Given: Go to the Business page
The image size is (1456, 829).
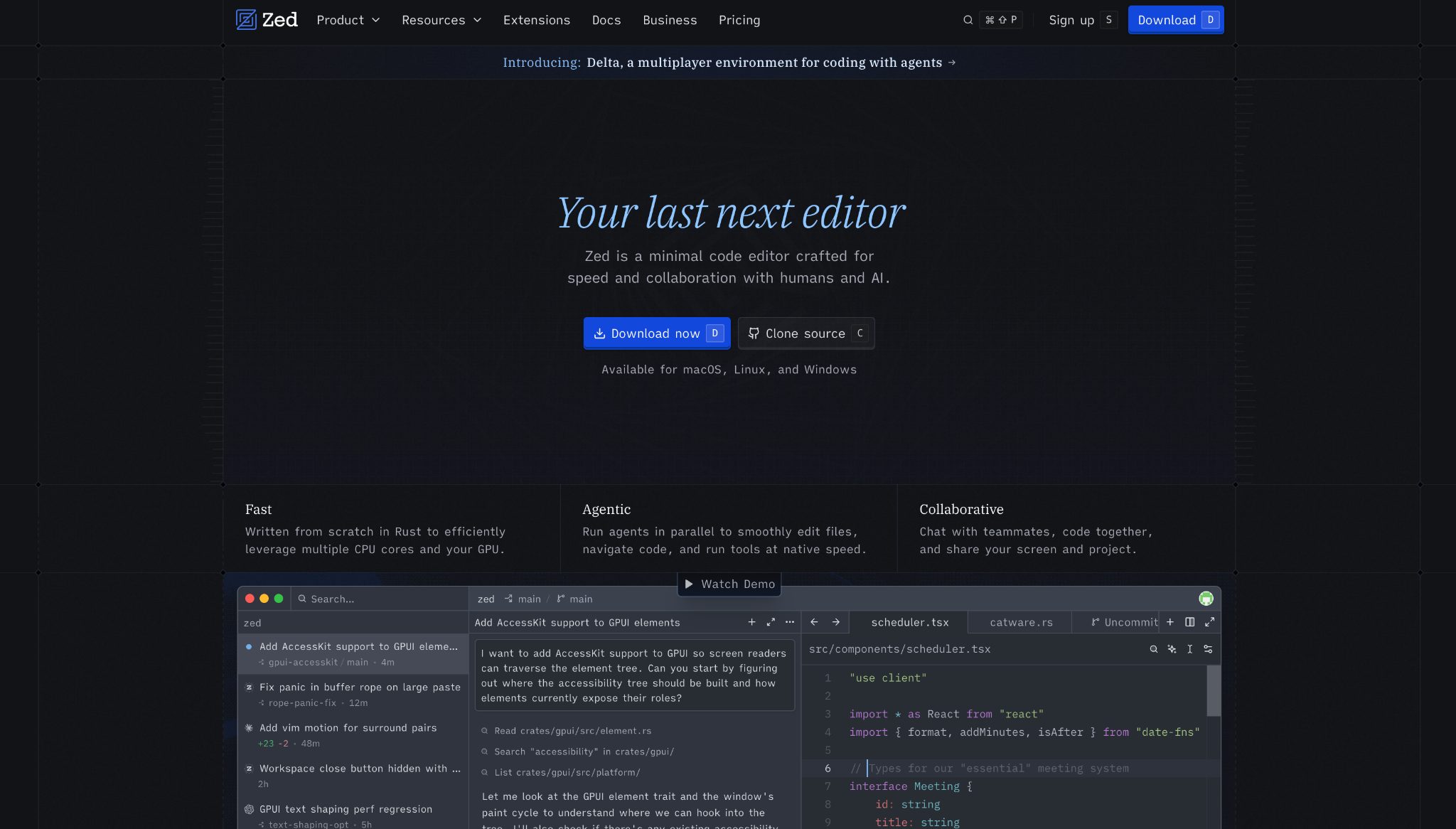Looking at the screenshot, I should [x=670, y=20].
